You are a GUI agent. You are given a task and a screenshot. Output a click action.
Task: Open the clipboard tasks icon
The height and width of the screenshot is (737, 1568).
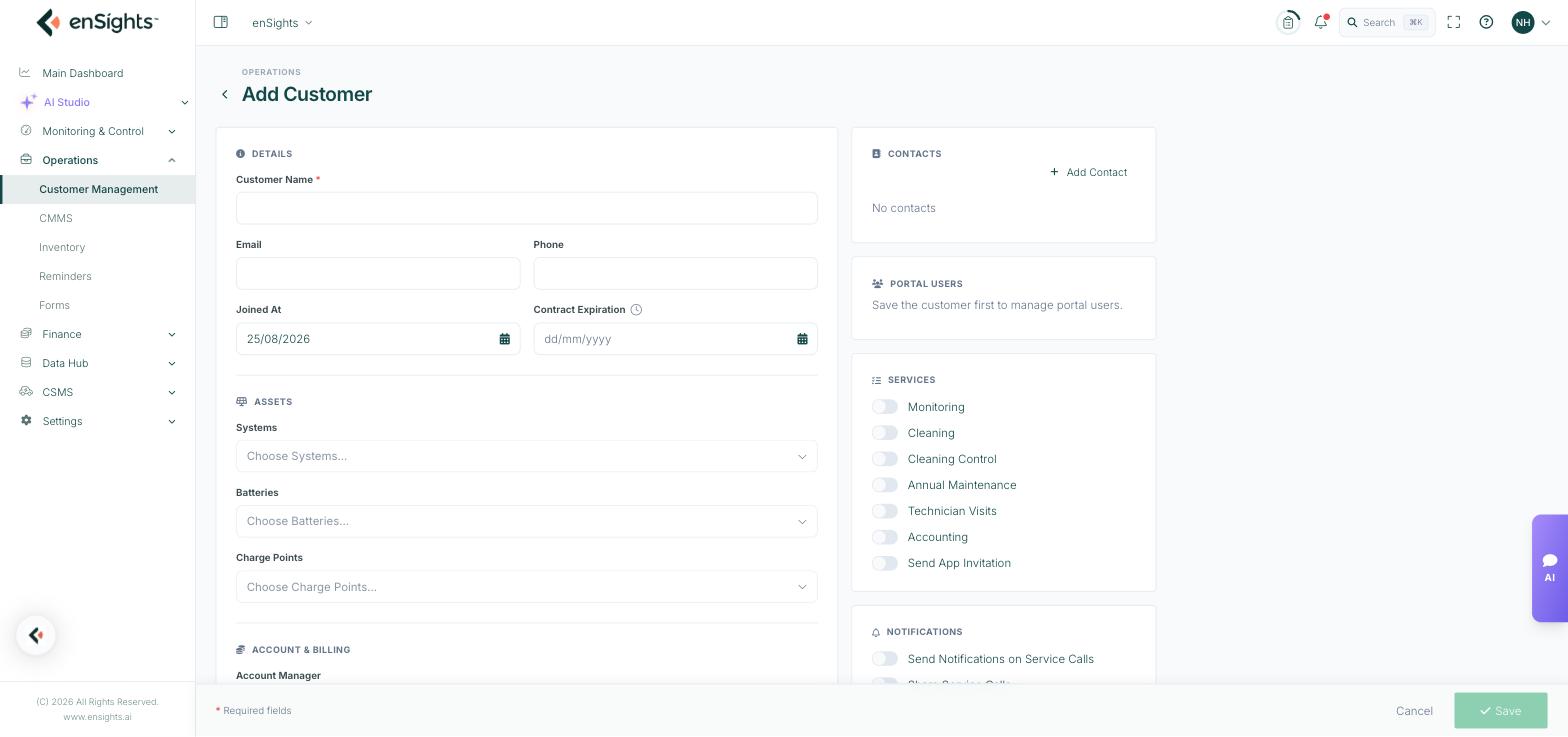1288,22
